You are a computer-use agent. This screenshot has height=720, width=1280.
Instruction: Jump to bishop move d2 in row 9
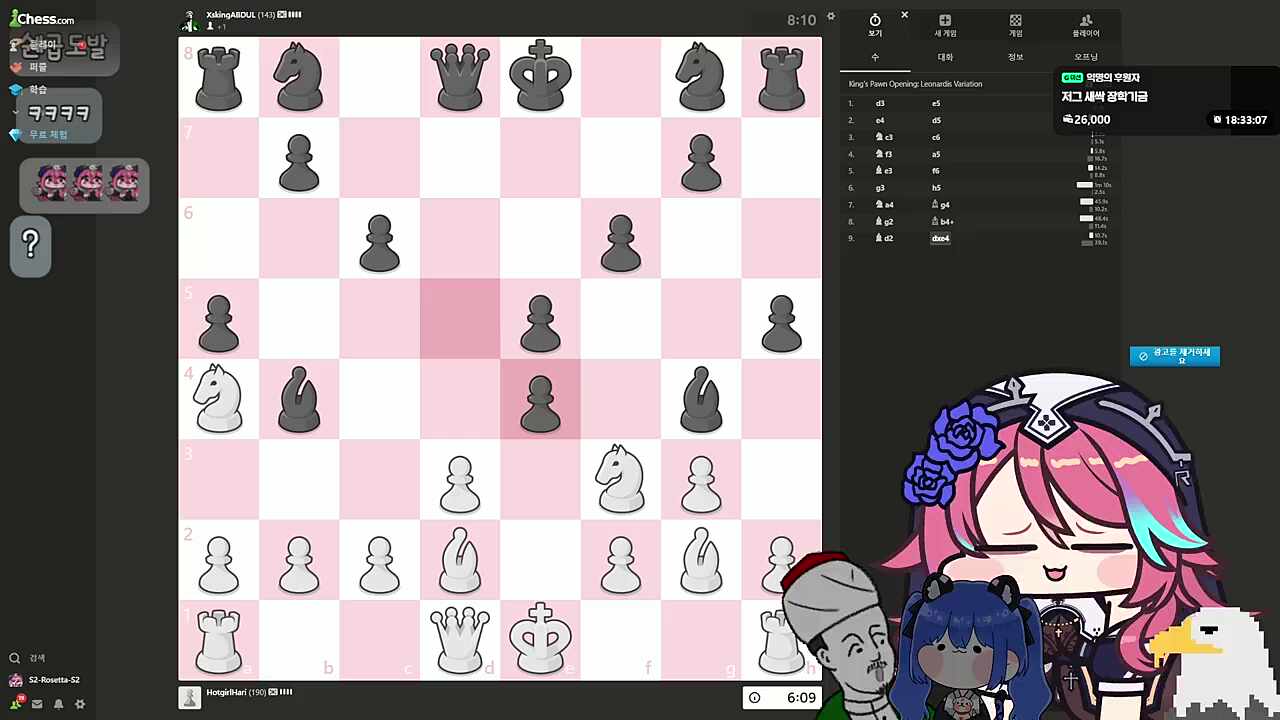point(884,238)
